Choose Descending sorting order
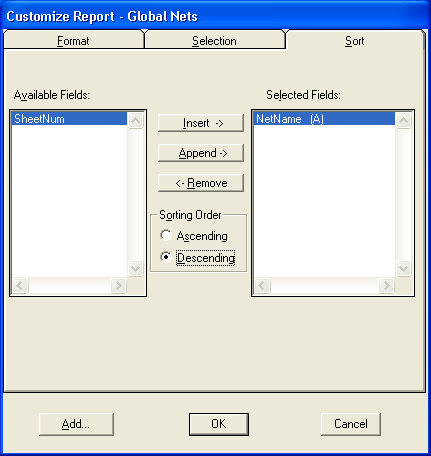The height and width of the screenshot is (456, 431). pos(197,258)
